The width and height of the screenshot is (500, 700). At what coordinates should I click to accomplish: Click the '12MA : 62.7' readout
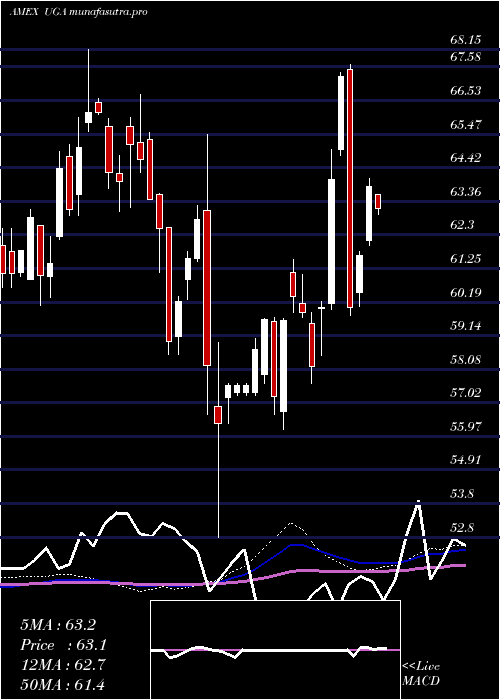63,665
